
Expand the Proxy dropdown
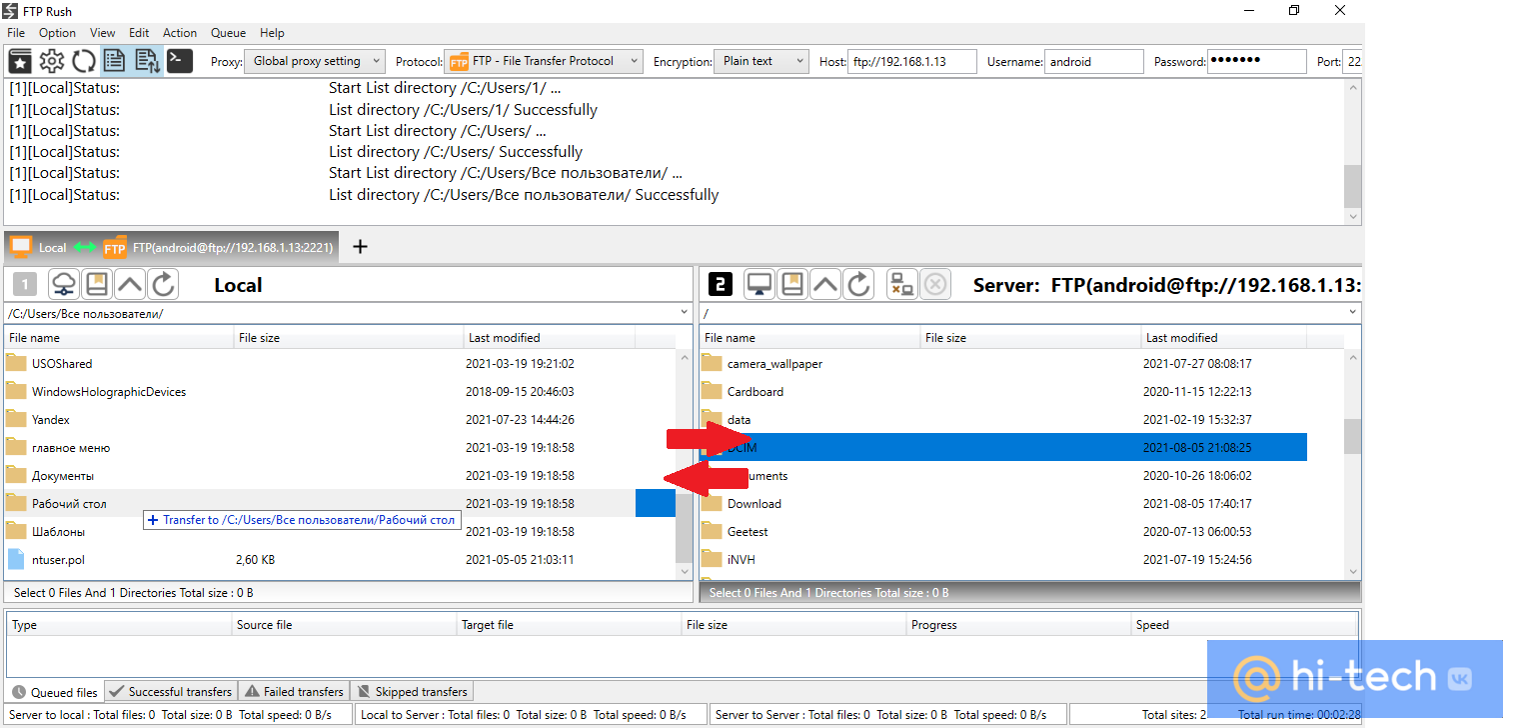tap(315, 61)
